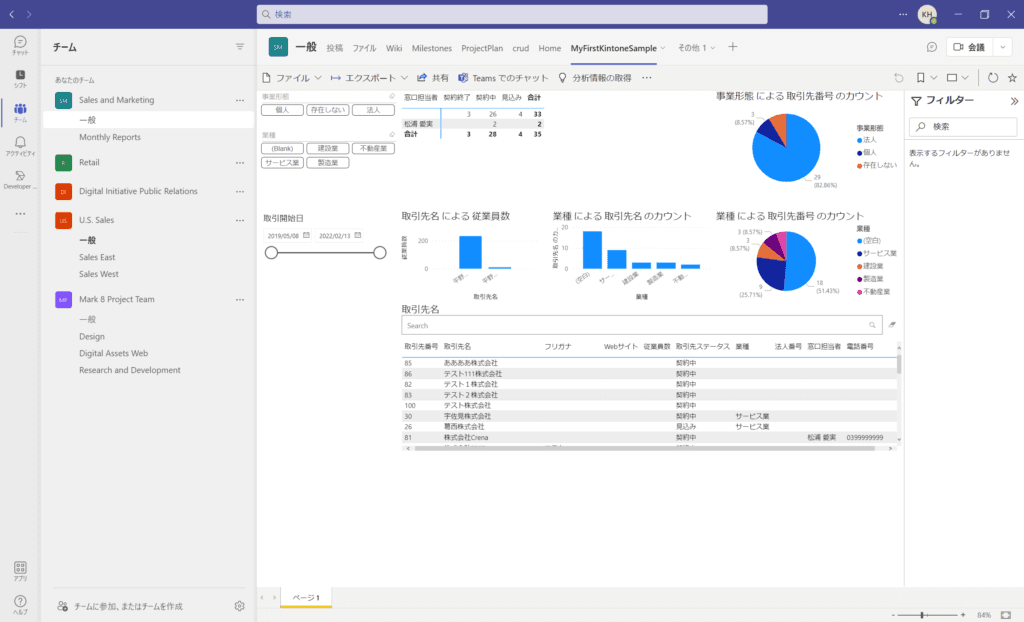
Task: Toggle the サービス業 slicer button
Action: pos(282,163)
